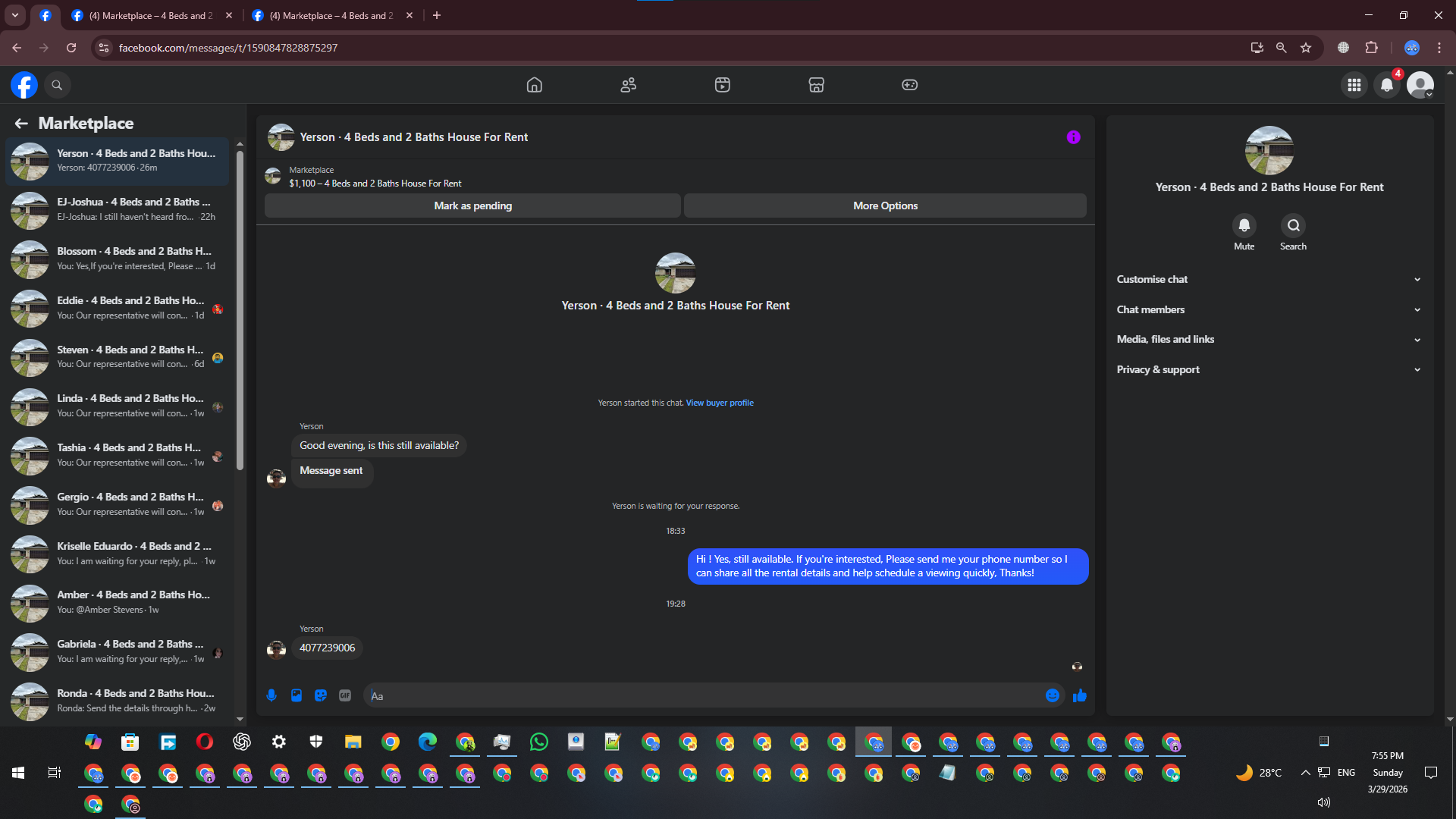Mute this chat using the bell icon

[1244, 225]
